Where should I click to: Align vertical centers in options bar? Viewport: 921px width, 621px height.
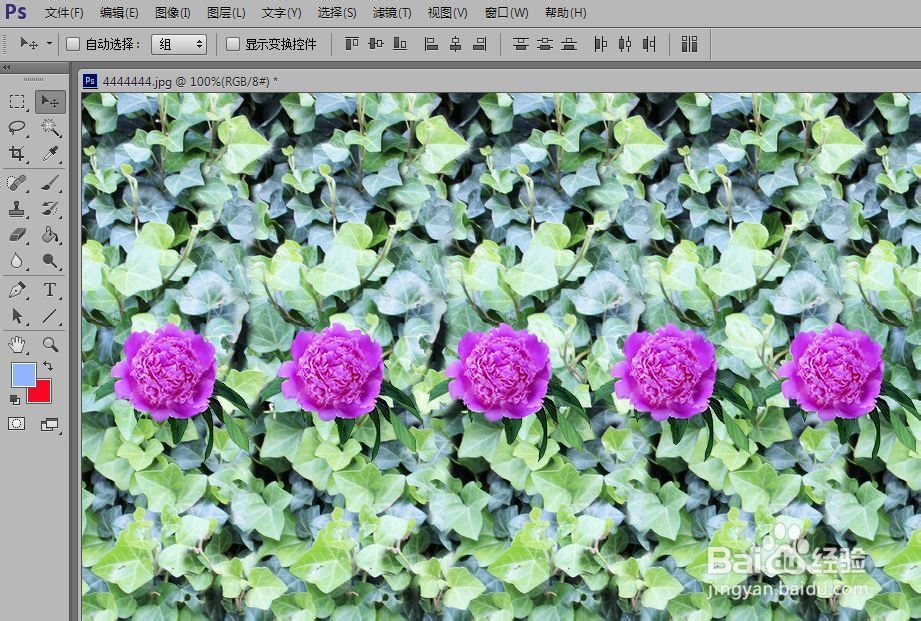click(x=376, y=43)
